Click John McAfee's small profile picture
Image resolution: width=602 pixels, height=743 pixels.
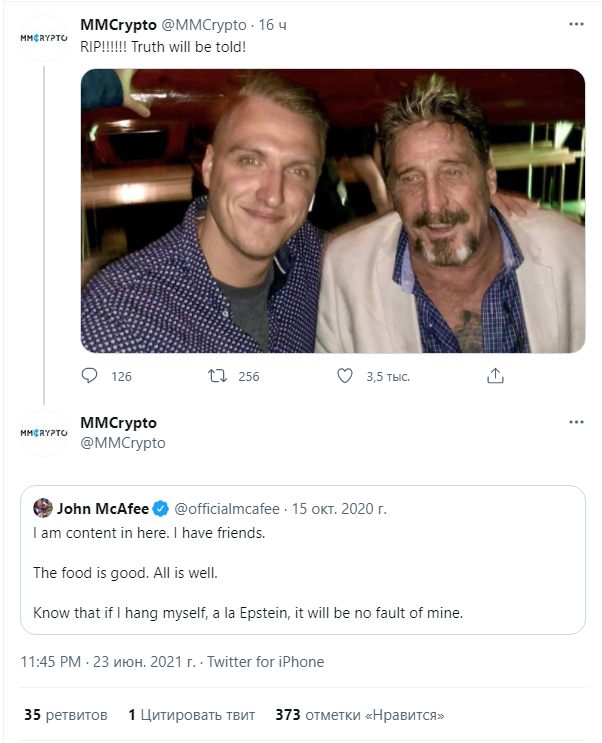43,508
